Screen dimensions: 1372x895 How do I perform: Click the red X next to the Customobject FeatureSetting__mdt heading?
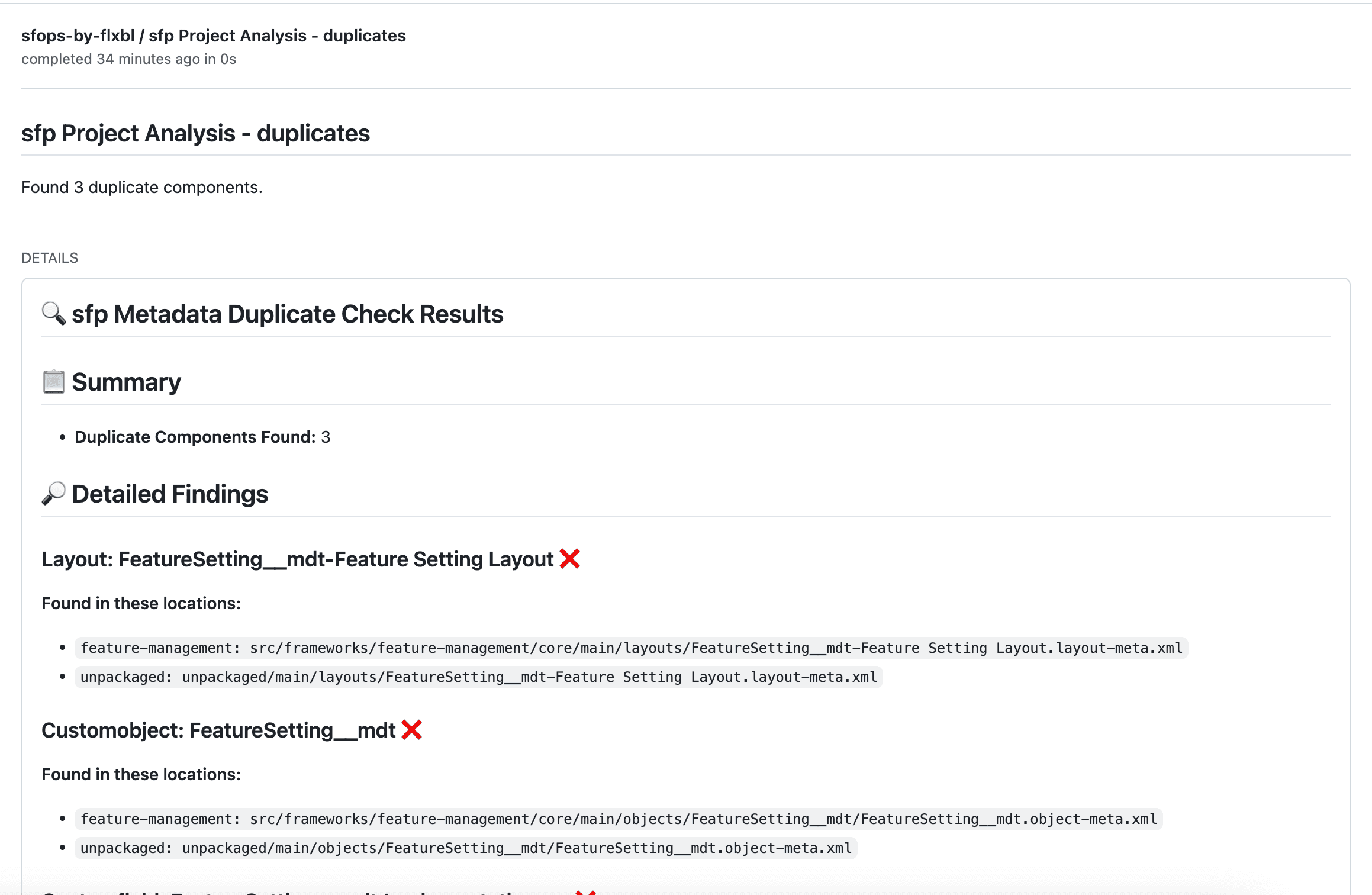(x=411, y=730)
